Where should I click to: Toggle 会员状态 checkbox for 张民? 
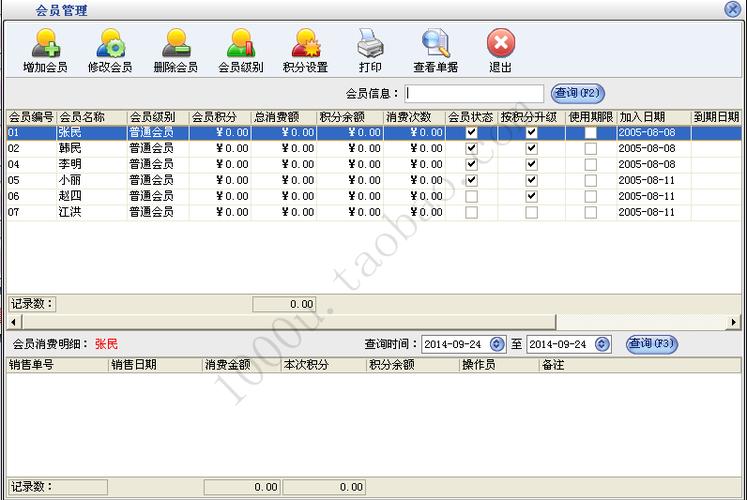[471, 132]
